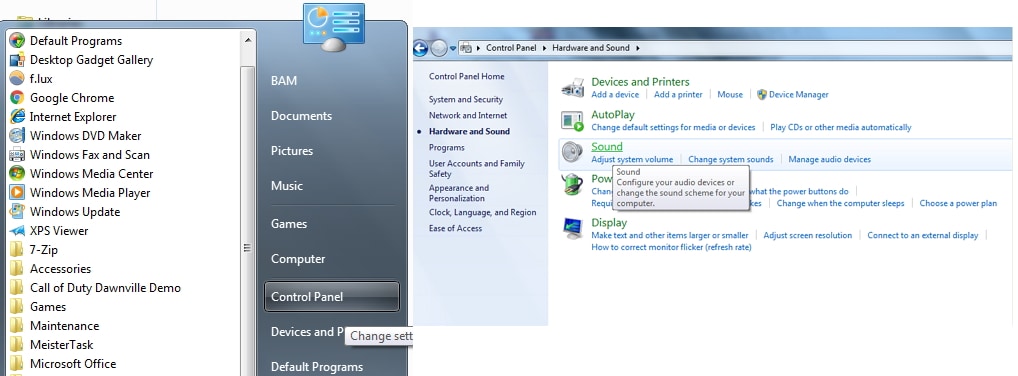Click Choose a power plan link
Image resolution: width=1018 pixels, height=376 pixels.
tap(958, 203)
